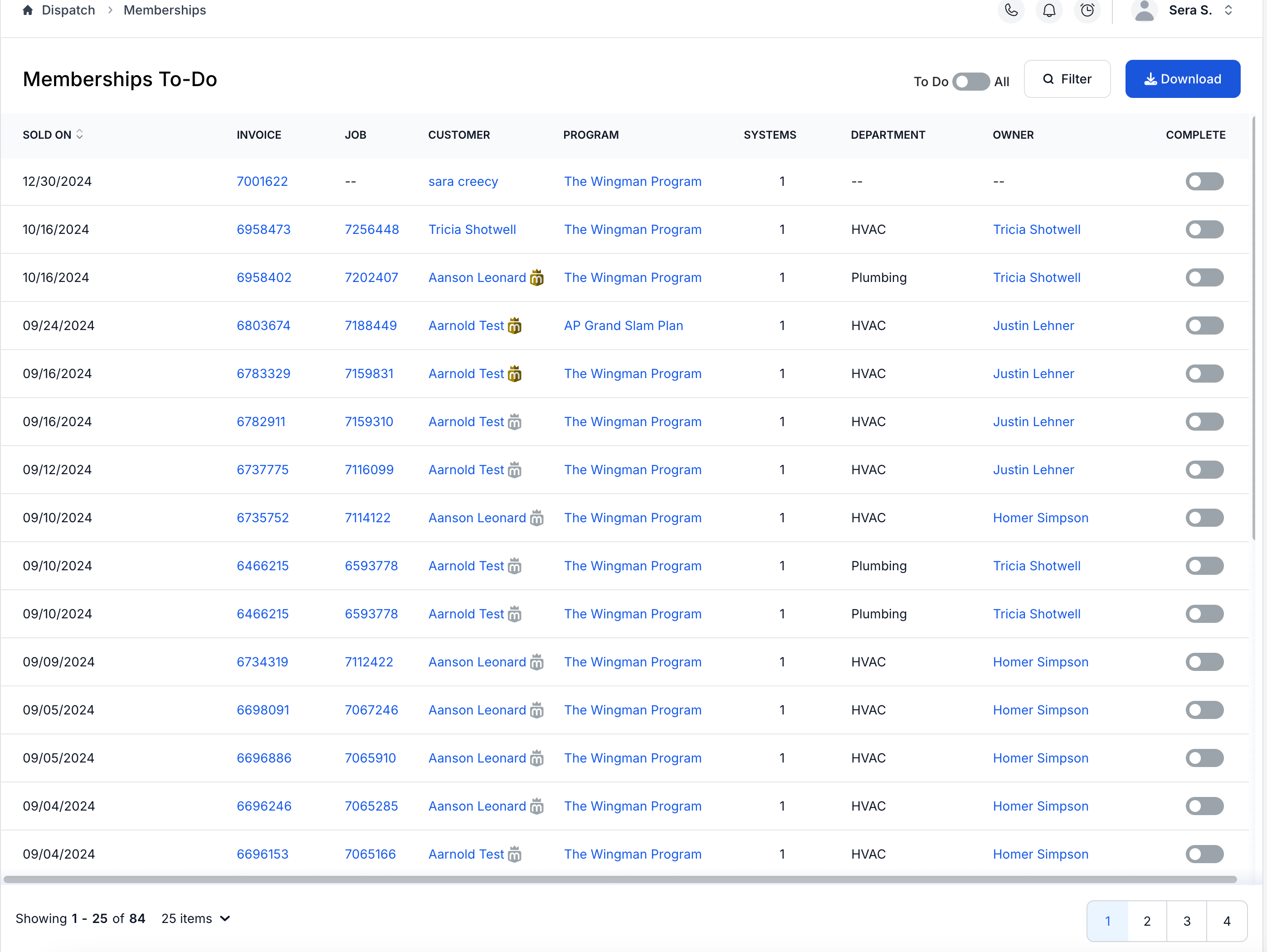Screen dimensions: 1267x952
Task: Open the phone call icon
Action: coord(1011,10)
